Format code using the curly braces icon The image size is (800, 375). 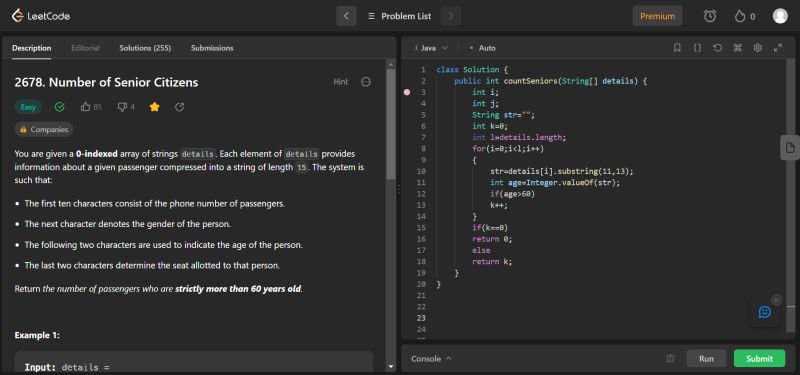[697, 47]
